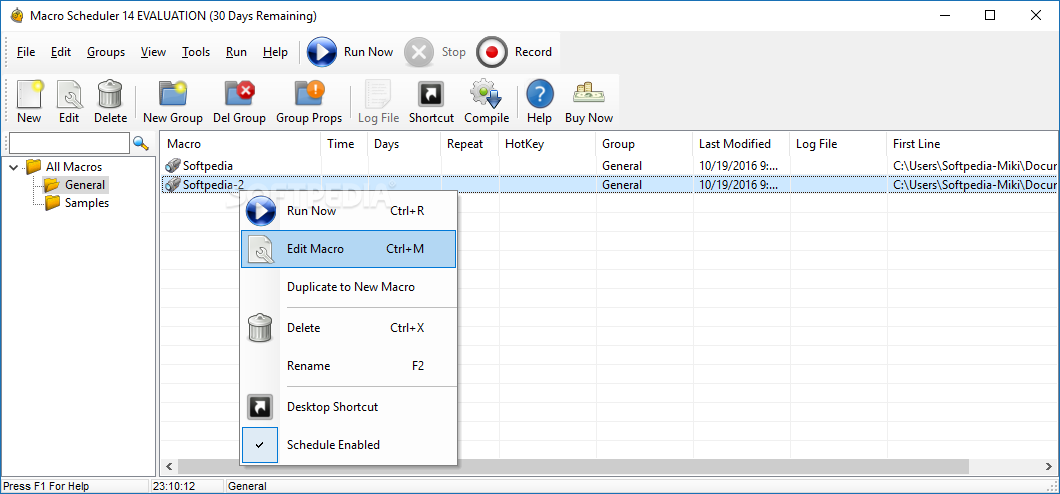Create a New Group folder
The height and width of the screenshot is (494, 1060).
point(173,102)
